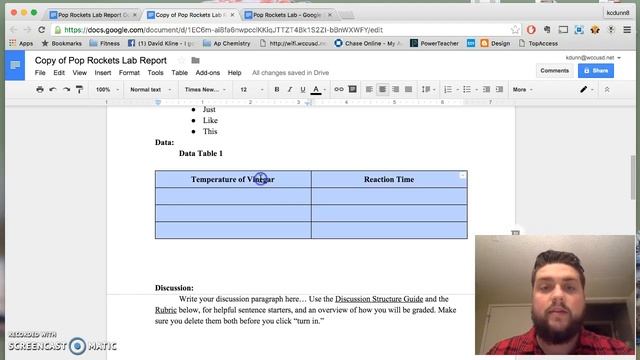
Task: Click the Comments button
Action: coord(554,71)
